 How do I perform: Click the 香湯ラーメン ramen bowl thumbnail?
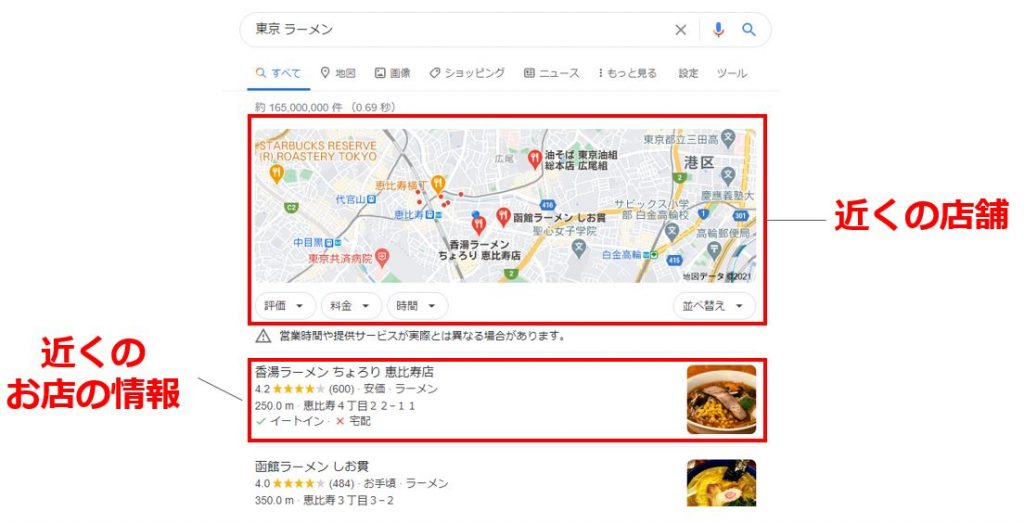coord(721,399)
